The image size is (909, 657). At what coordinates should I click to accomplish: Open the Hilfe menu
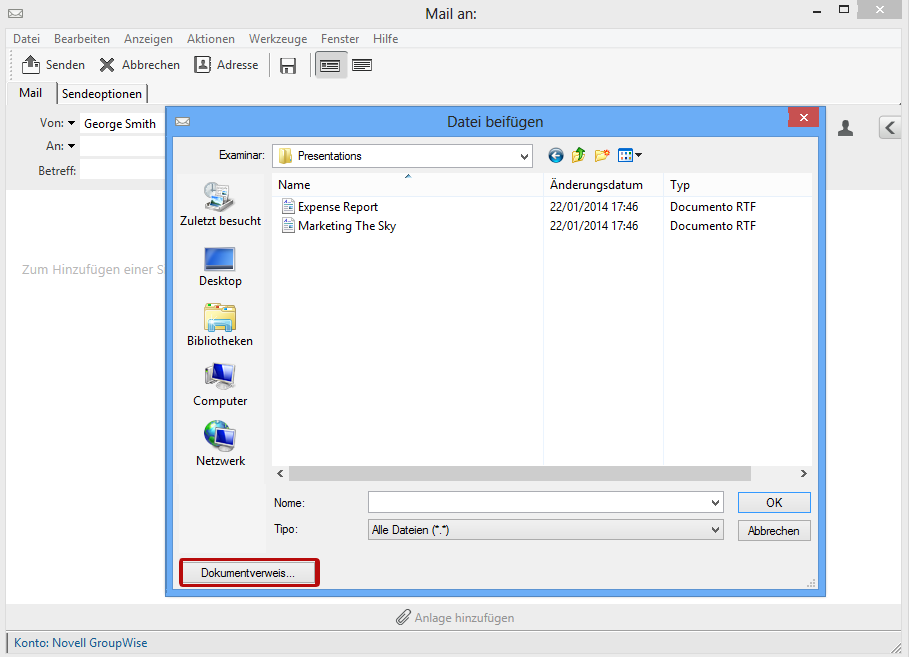[x=386, y=39]
